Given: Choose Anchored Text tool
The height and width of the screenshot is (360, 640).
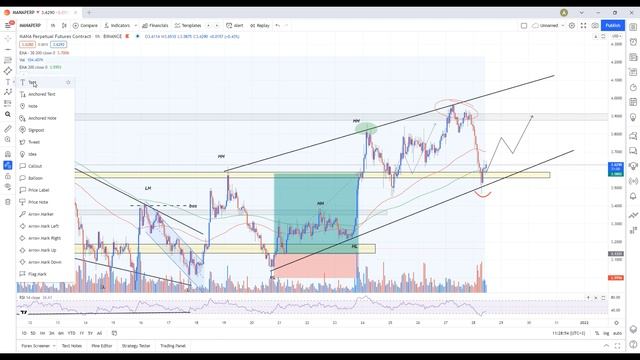Looking at the screenshot, I should coord(45,94).
